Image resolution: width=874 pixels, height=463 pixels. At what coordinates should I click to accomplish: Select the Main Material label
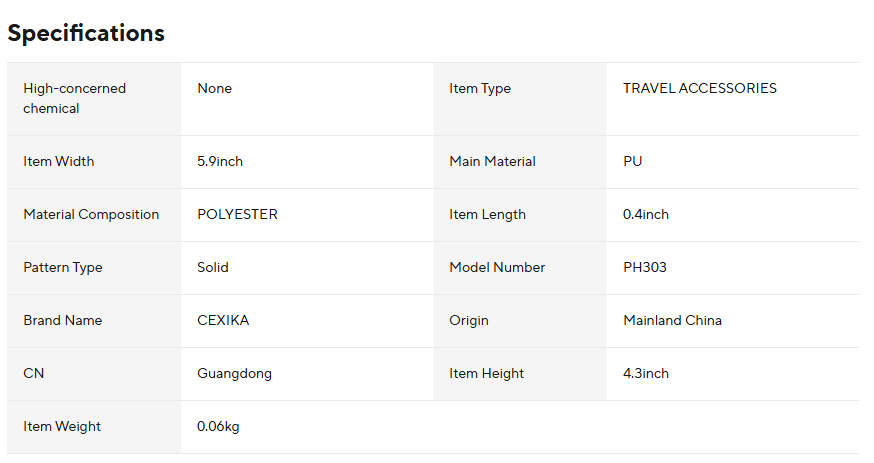492,161
